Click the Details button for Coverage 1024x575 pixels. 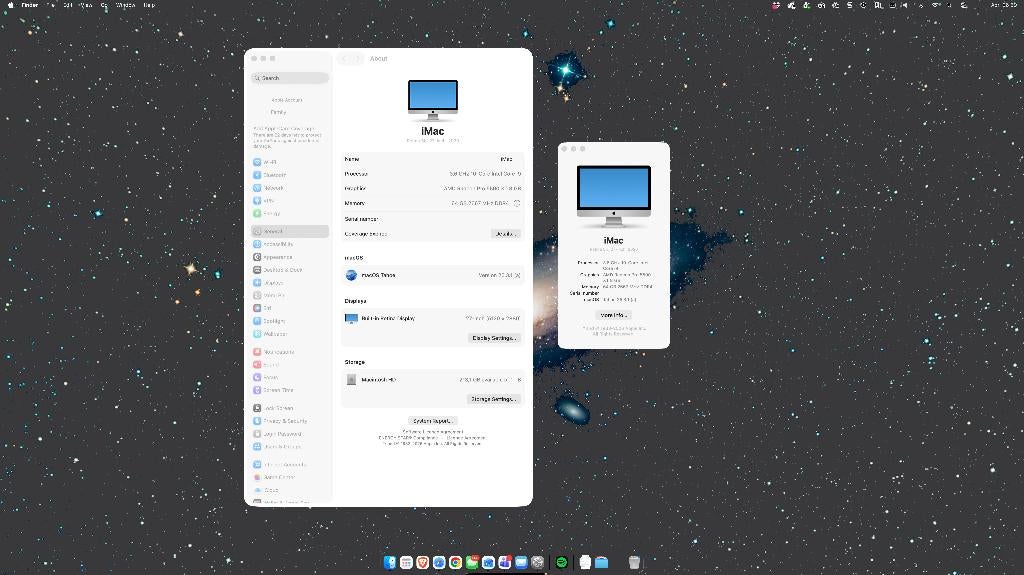pos(505,234)
